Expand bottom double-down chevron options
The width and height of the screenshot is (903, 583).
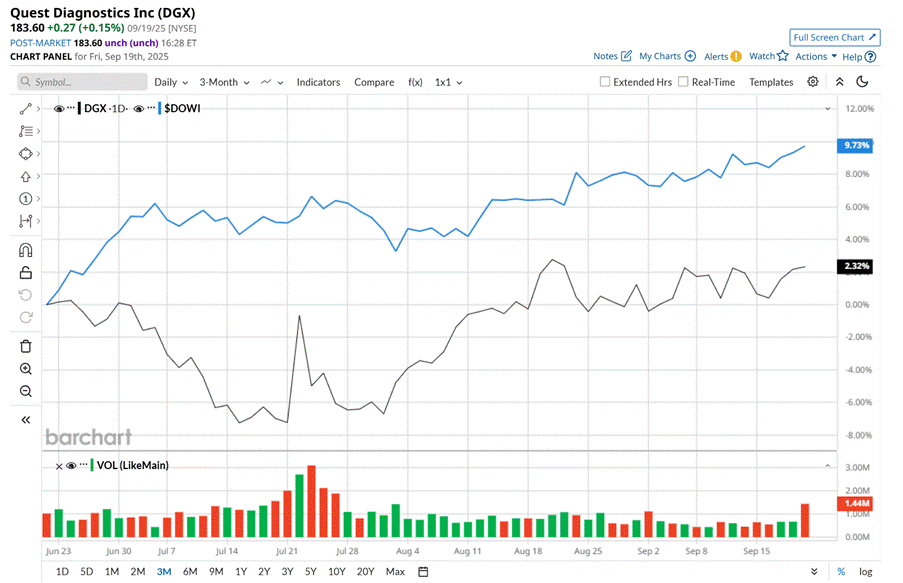pyautogui.click(x=814, y=571)
